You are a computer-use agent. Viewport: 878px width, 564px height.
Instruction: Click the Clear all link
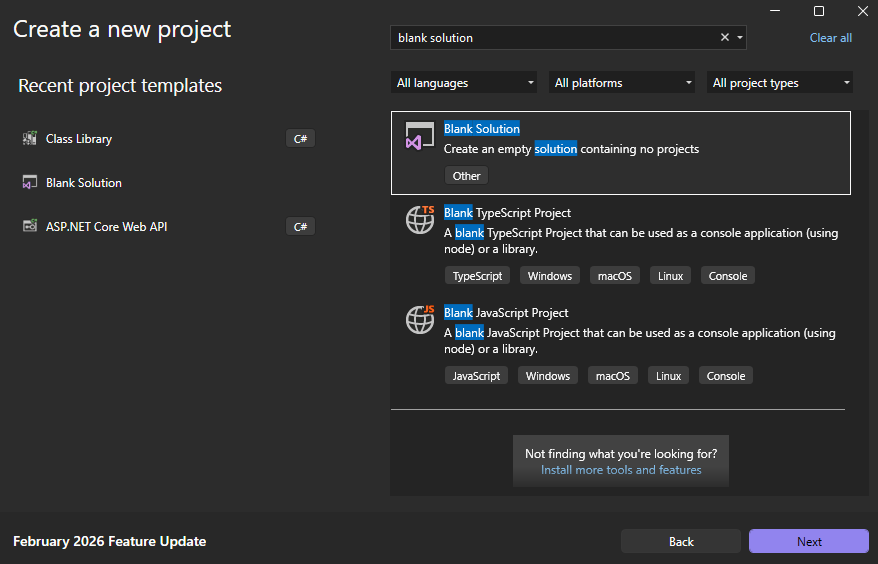click(830, 38)
